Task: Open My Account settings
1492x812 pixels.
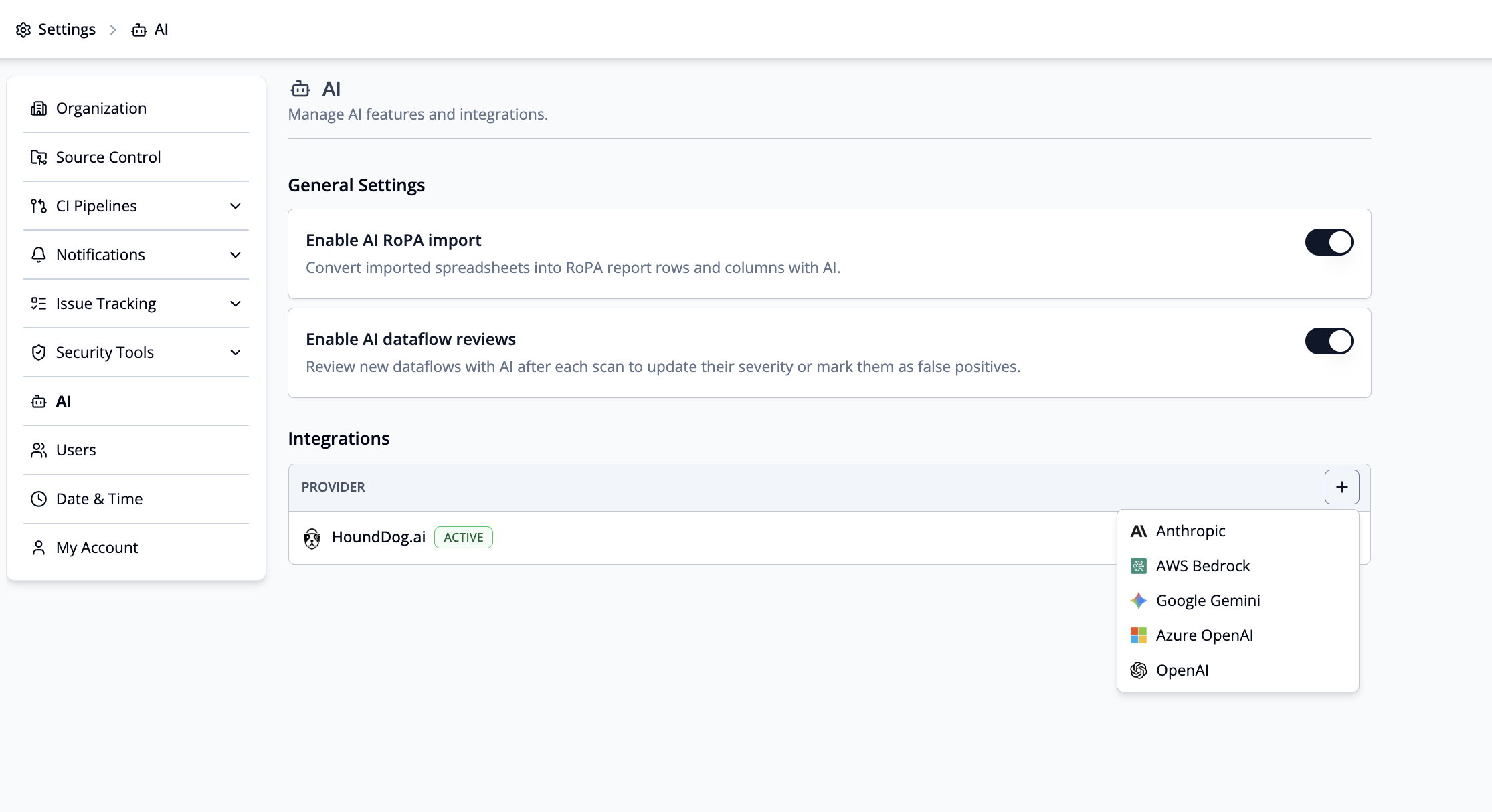Action: (x=136, y=548)
